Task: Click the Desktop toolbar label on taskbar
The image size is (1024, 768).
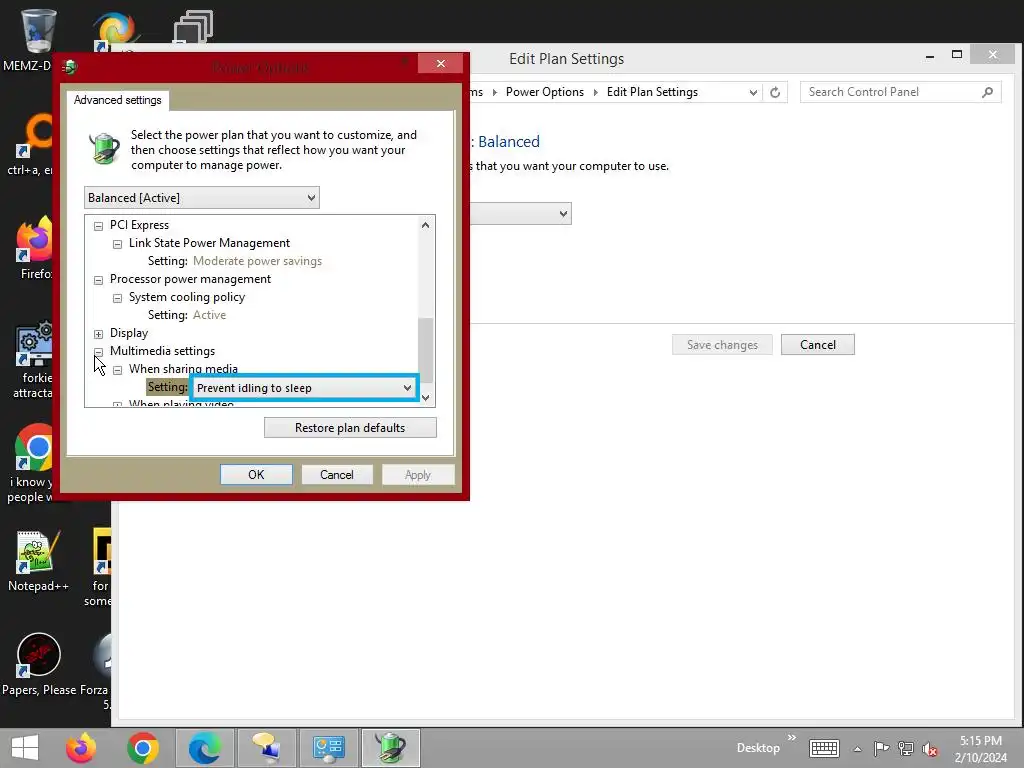Action: pos(758,748)
